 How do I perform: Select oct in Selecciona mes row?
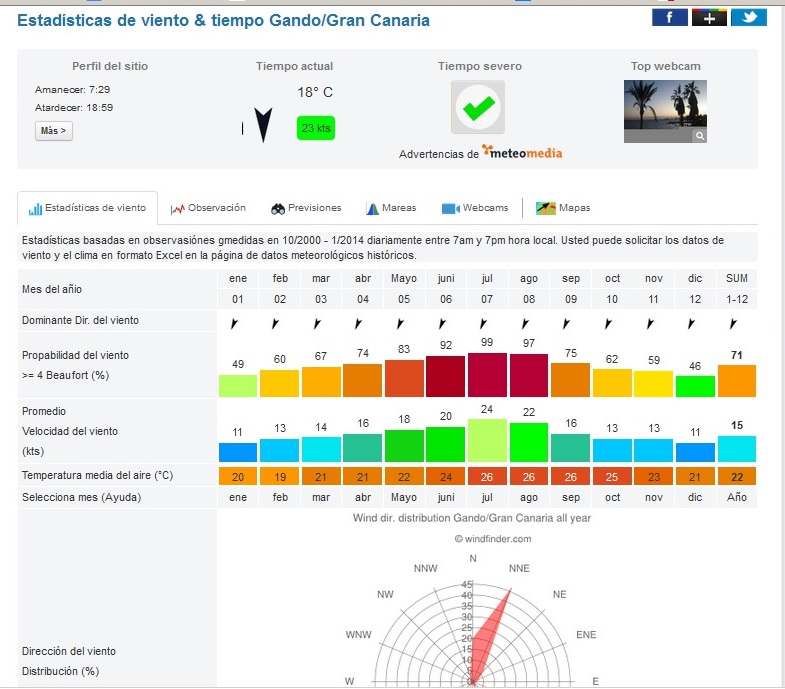tap(612, 497)
